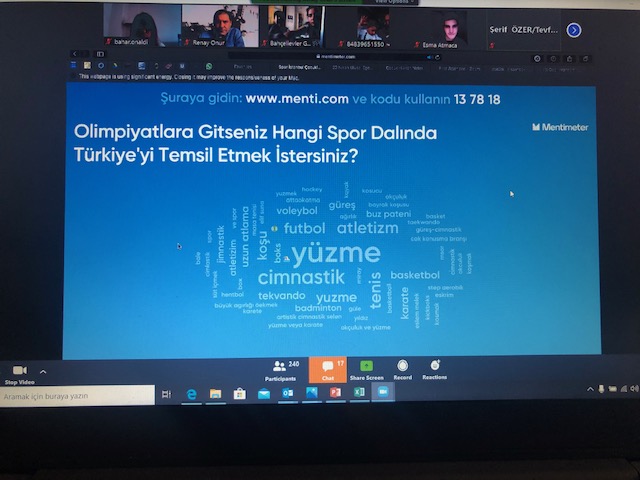Click the phrase buz pateni

pyautogui.click(x=389, y=214)
